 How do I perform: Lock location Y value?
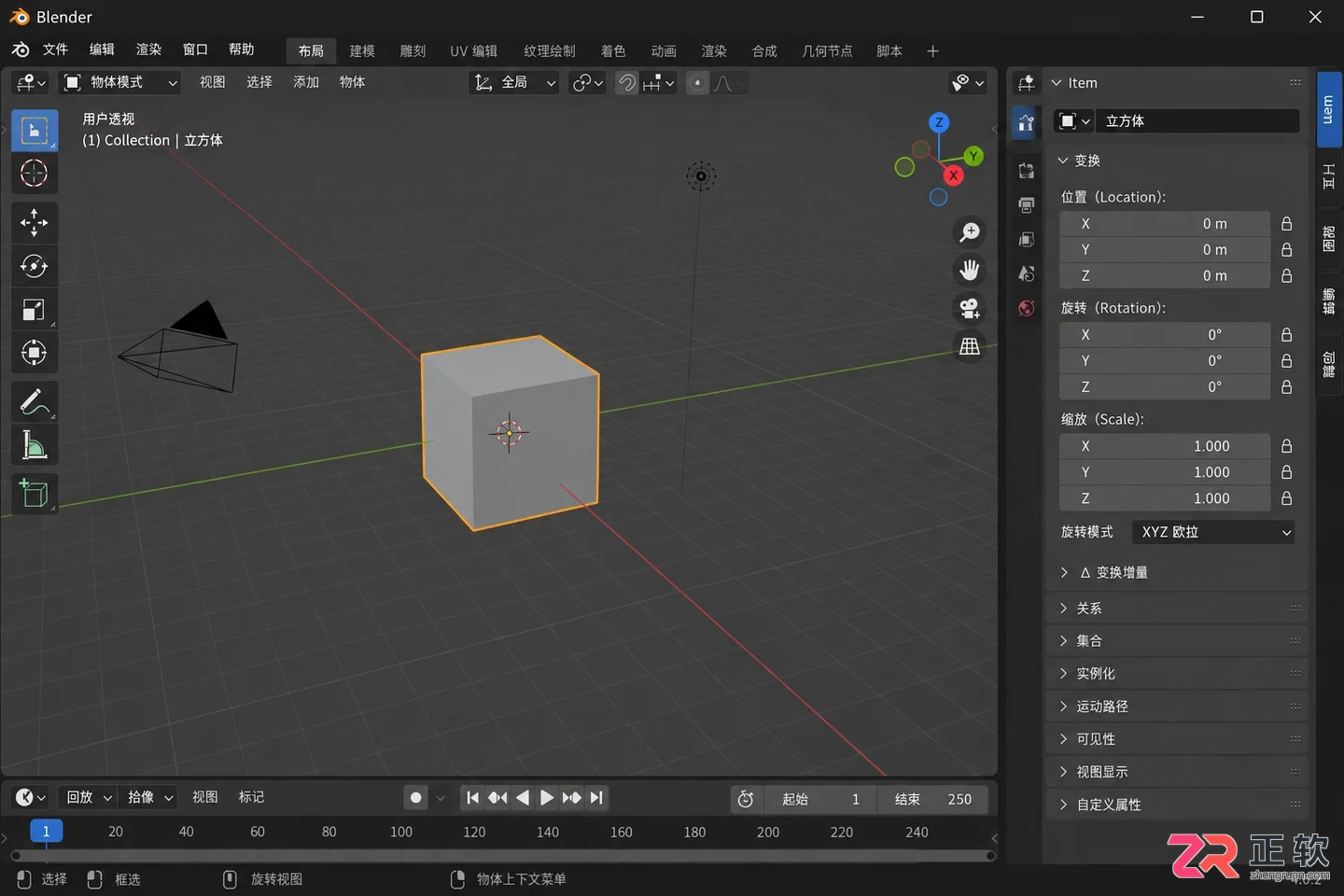pyautogui.click(x=1286, y=250)
